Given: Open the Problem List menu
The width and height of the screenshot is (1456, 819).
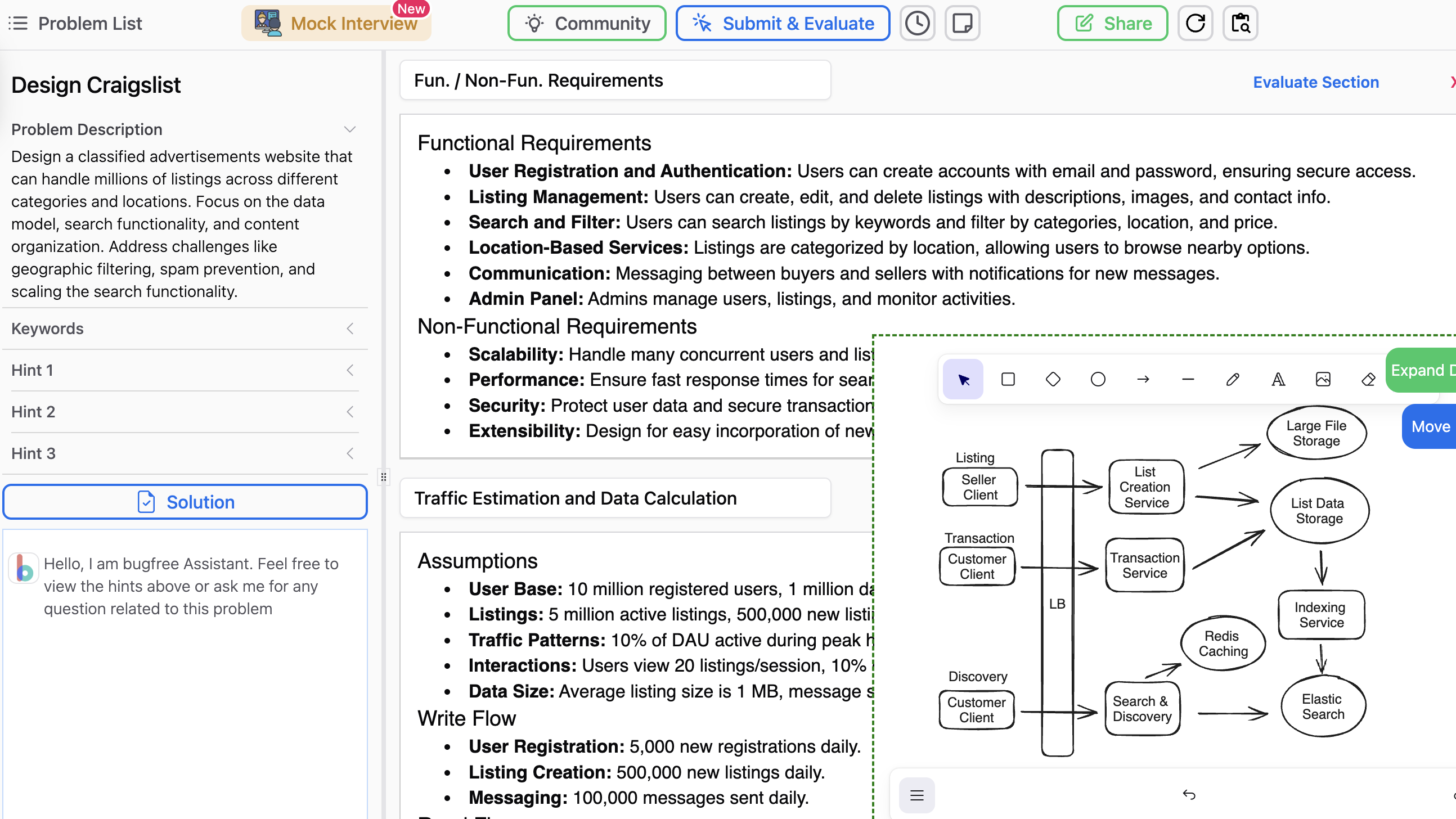Looking at the screenshot, I should tap(75, 23).
